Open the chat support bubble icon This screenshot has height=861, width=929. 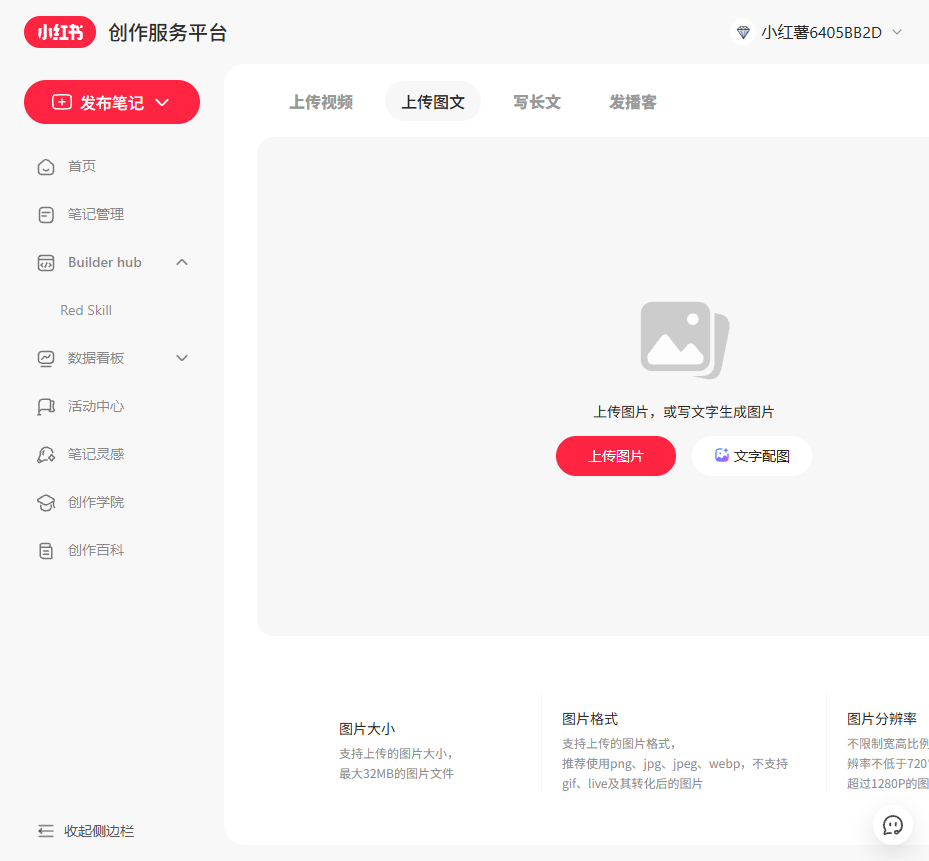(x=893, y=825)
